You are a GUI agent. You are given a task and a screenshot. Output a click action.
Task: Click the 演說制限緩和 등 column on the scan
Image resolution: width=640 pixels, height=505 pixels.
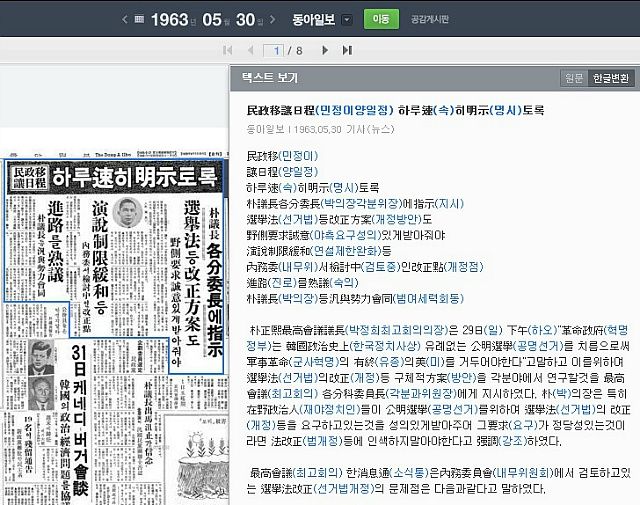point(100,260)
